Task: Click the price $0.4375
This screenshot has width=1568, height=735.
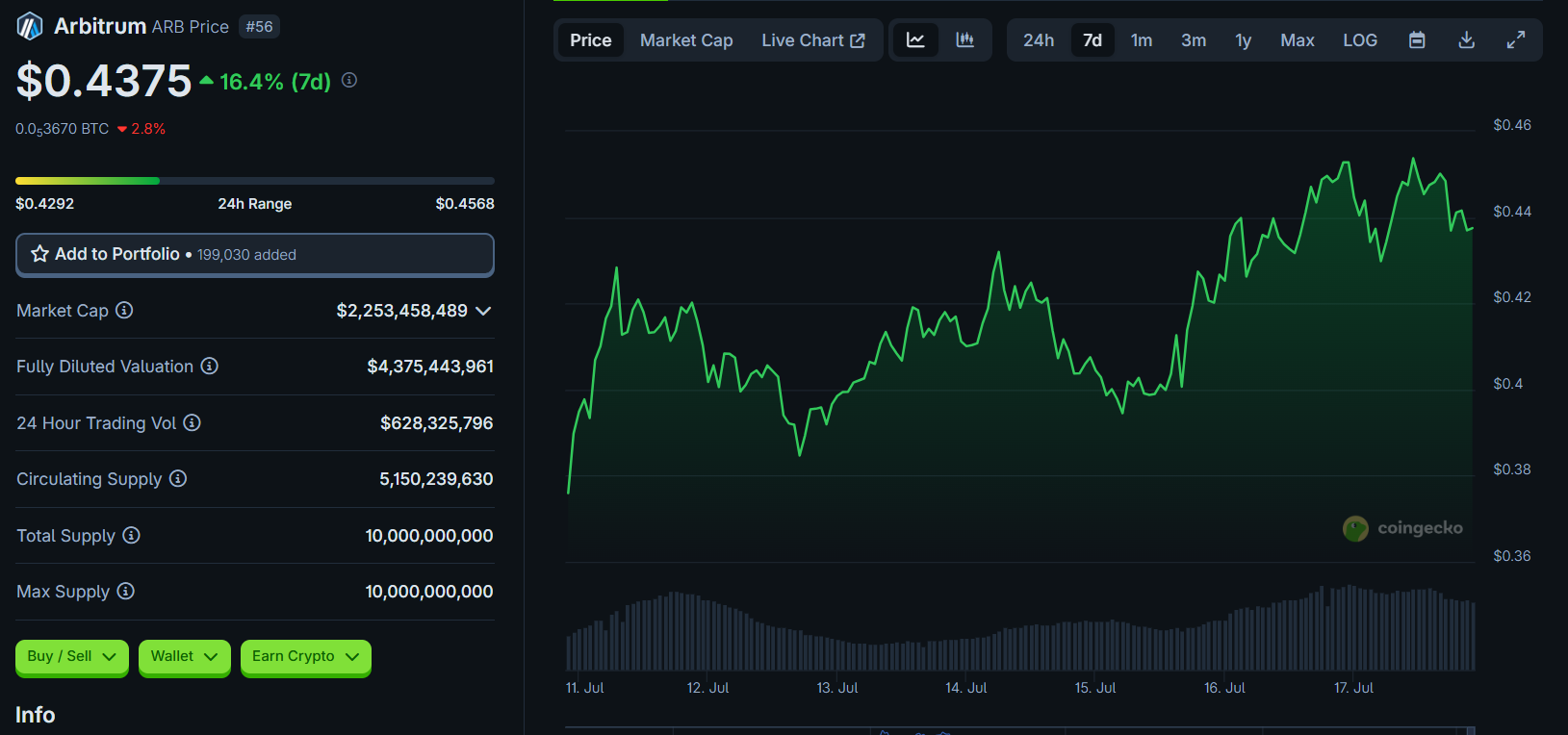Action: [x=104, y=81]
